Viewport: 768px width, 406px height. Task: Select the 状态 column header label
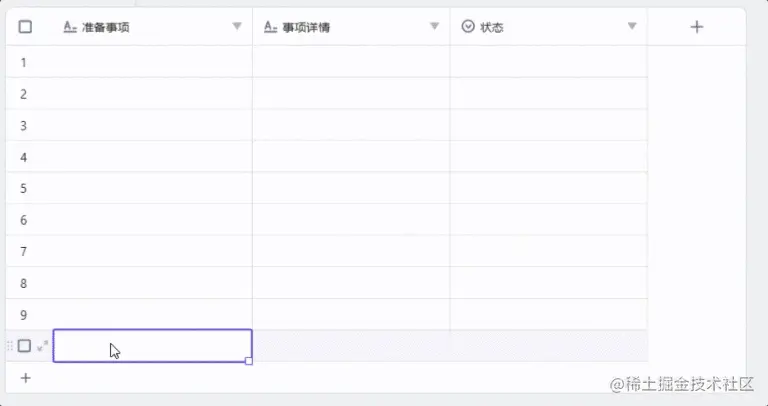click(492, 27)
